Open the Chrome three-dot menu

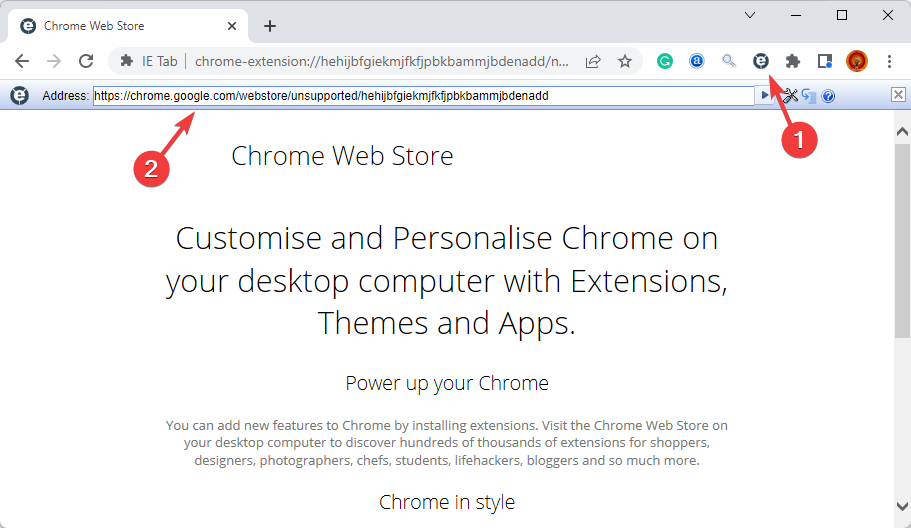pos(889,61)
